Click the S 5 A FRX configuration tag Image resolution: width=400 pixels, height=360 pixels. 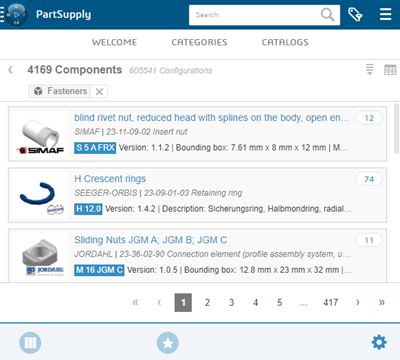(95, 148)
